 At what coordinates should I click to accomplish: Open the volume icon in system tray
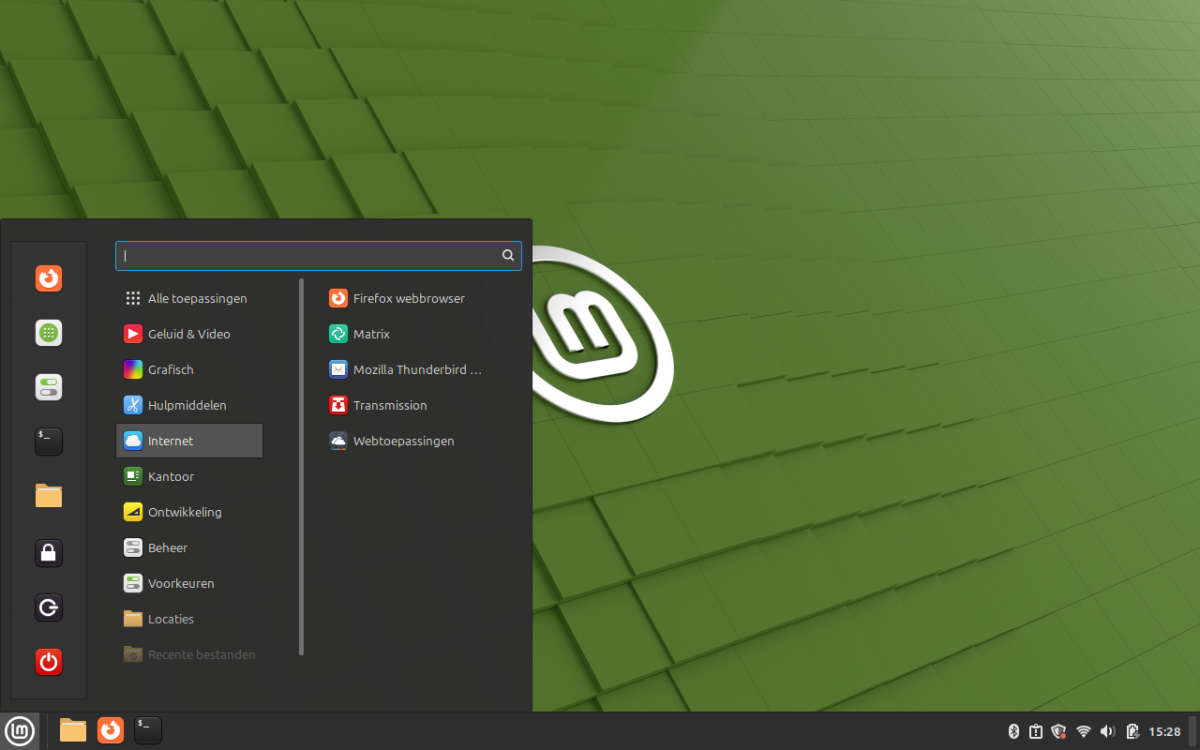(x=1107, y=731)
